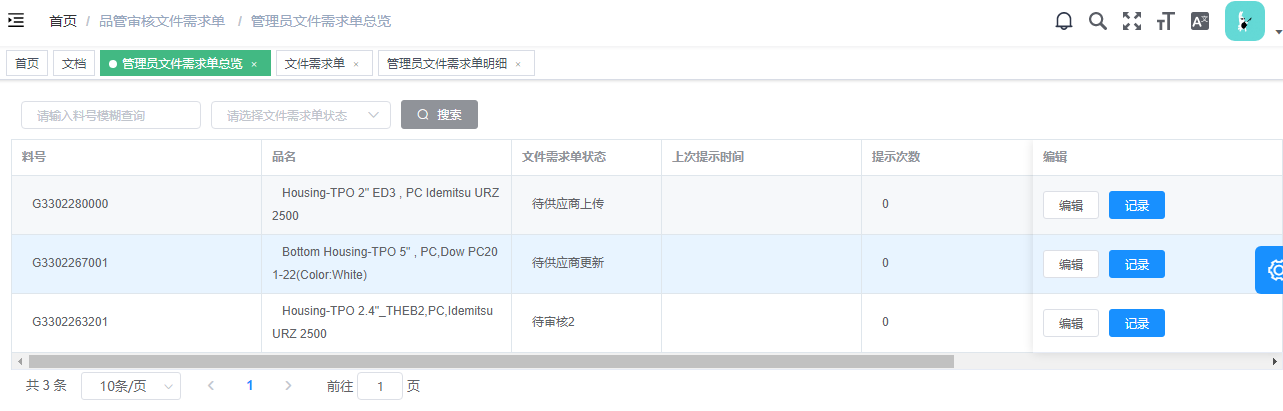Click the search magnifier icon in header
Viewport: 1283px width, 411px height.
point(1097,21)
